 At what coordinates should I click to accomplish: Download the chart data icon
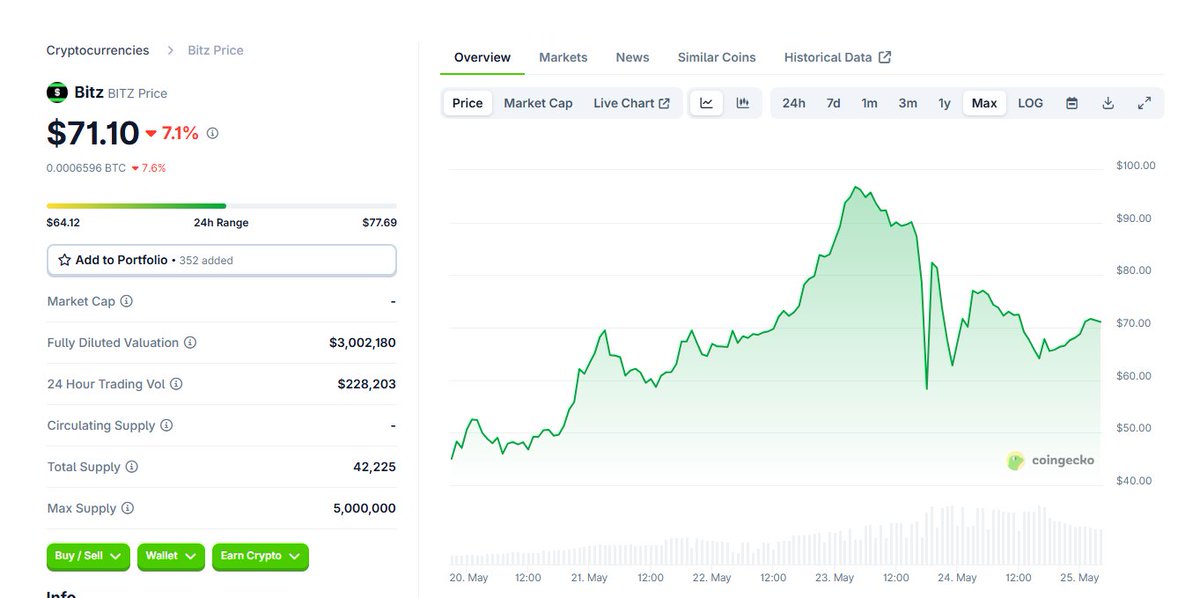click(x=1108, y=103)
